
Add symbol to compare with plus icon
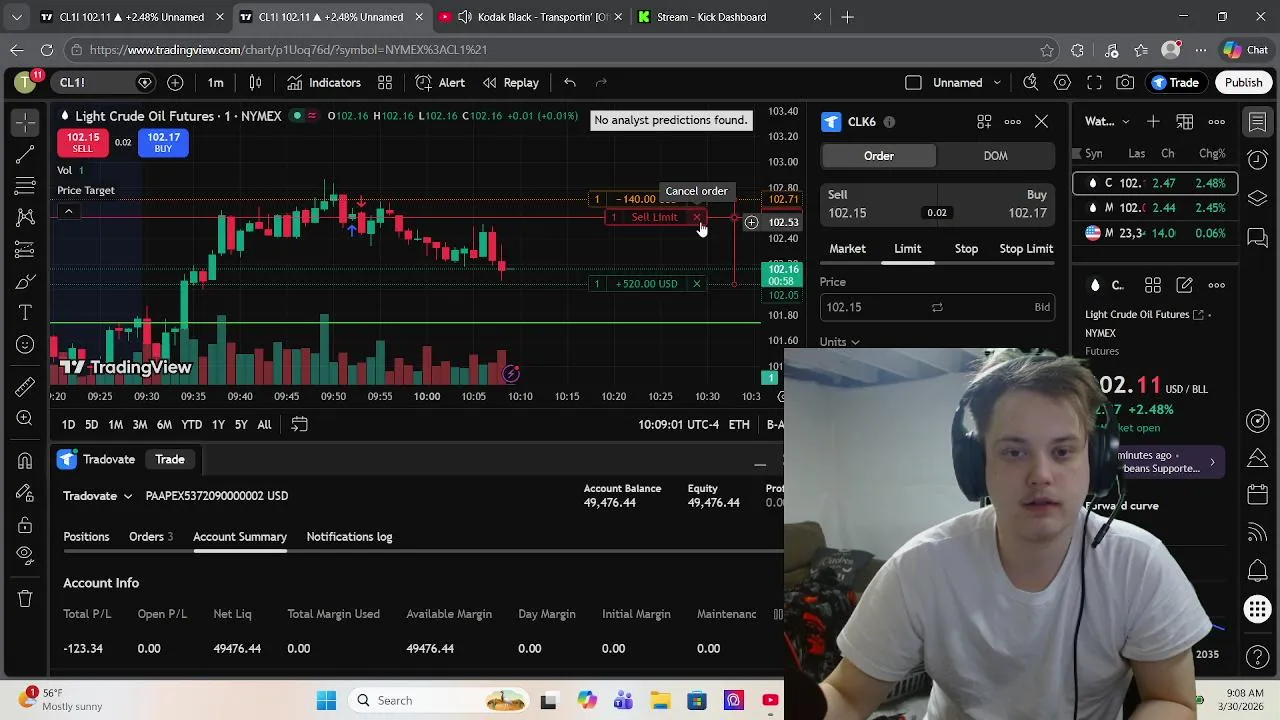click(x=175, y=83)
